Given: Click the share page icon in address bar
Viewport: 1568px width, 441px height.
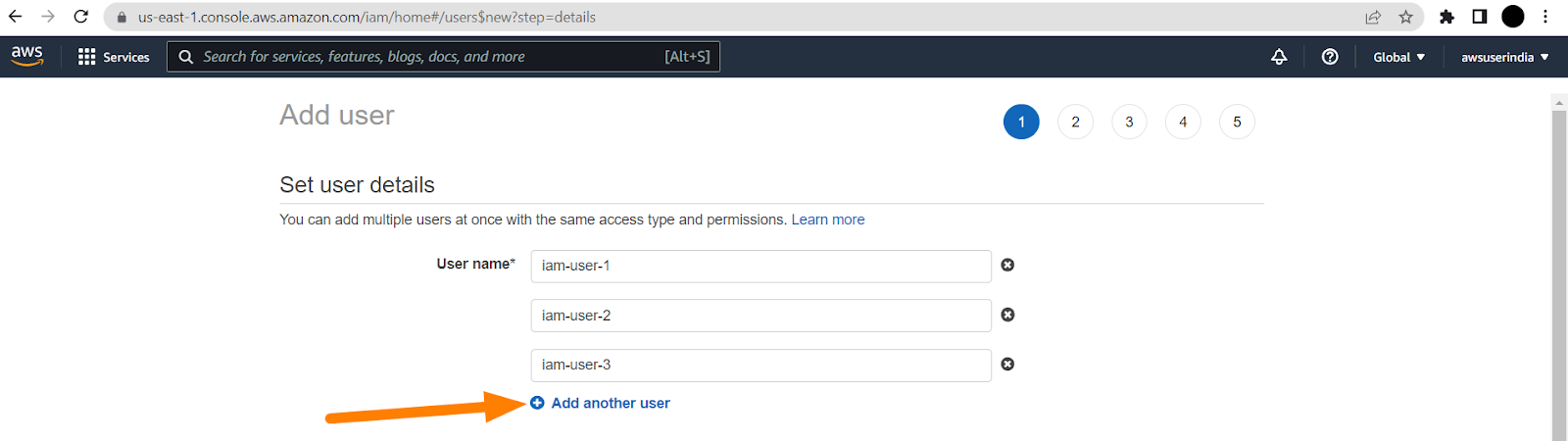Looking at the screenshot, I should pyautogui.click(x=1373, y=17).
